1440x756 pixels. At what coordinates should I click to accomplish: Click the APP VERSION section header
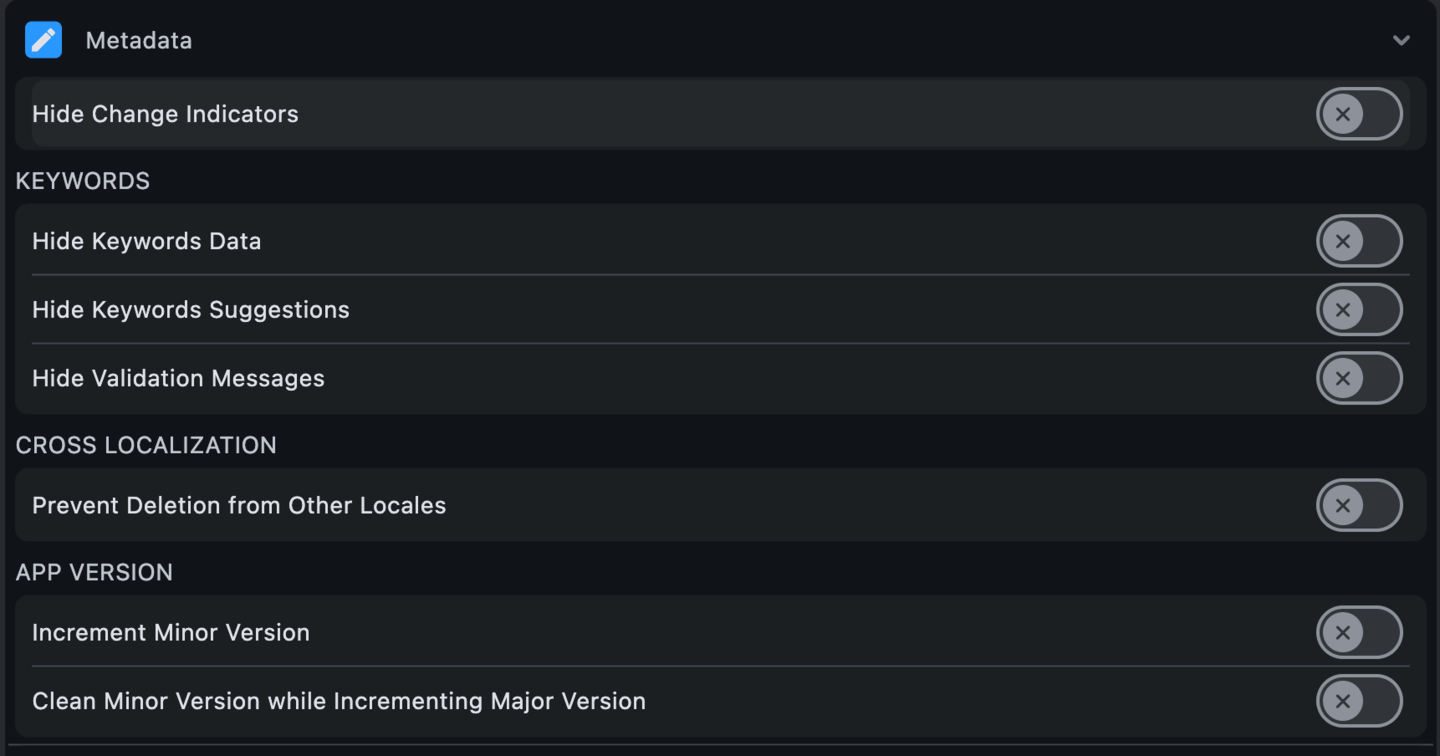pyautogui.click(x=94, y=572)
